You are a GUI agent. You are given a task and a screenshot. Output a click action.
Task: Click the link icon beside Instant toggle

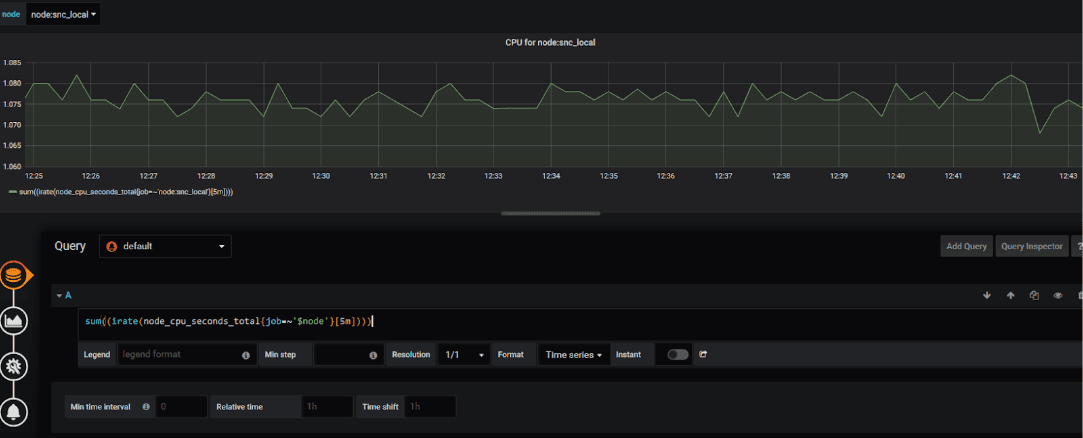click(x=703, y=354)
